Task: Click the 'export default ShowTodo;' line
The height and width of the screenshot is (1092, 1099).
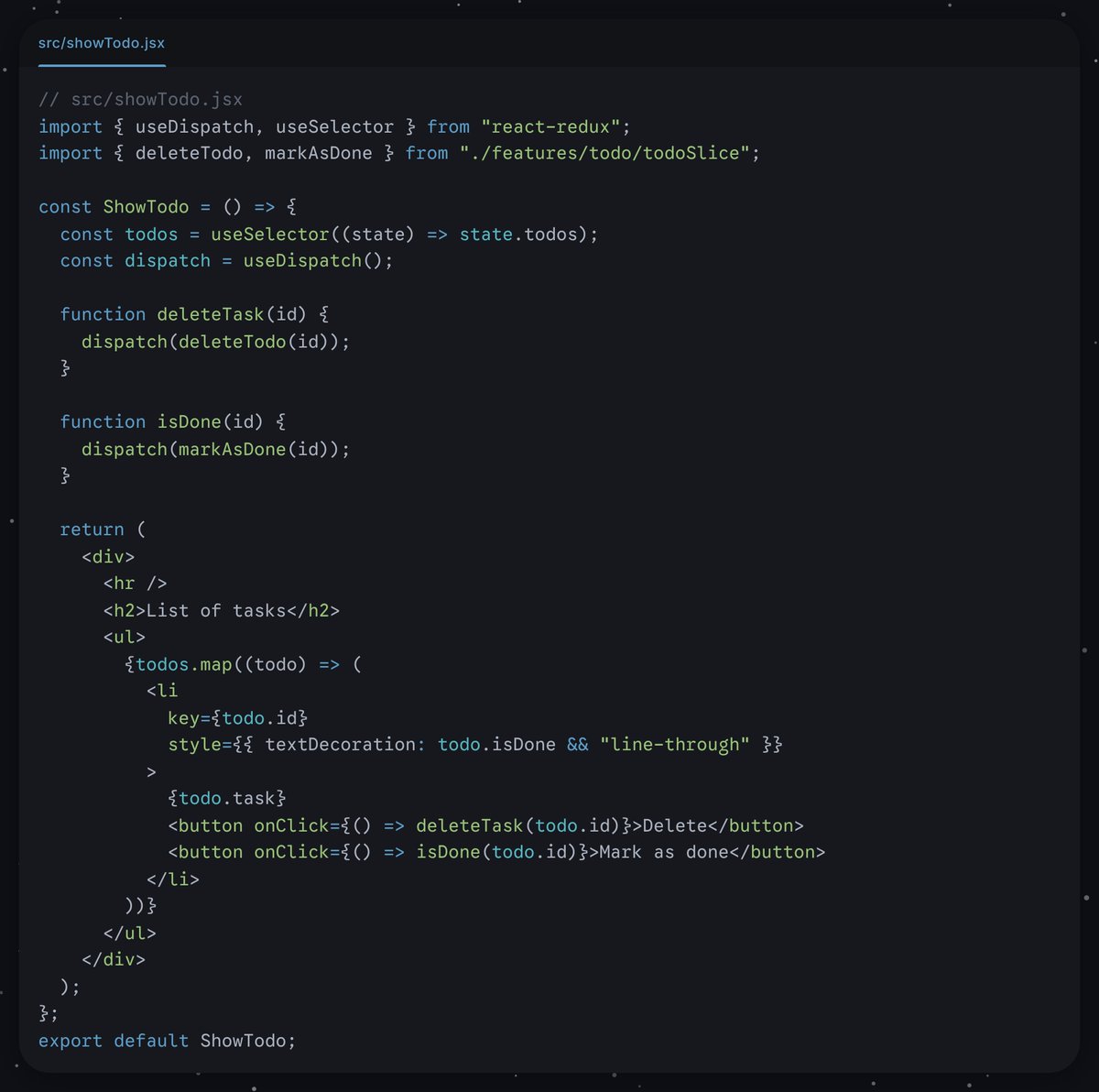Action: click(x=168, y=1041)
